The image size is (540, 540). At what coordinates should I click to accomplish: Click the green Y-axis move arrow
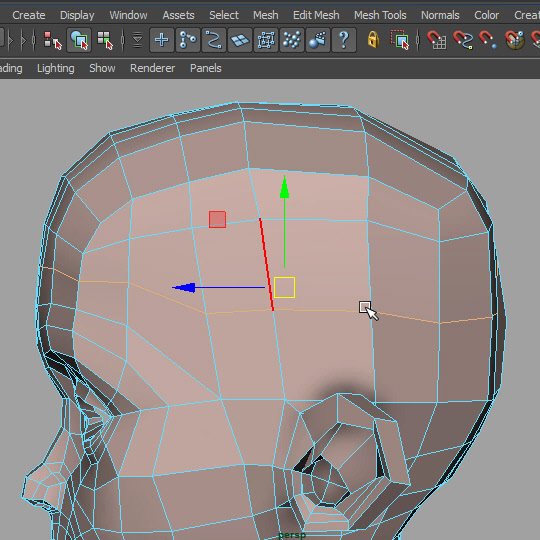pyautogui.click(x=284, y=188)
